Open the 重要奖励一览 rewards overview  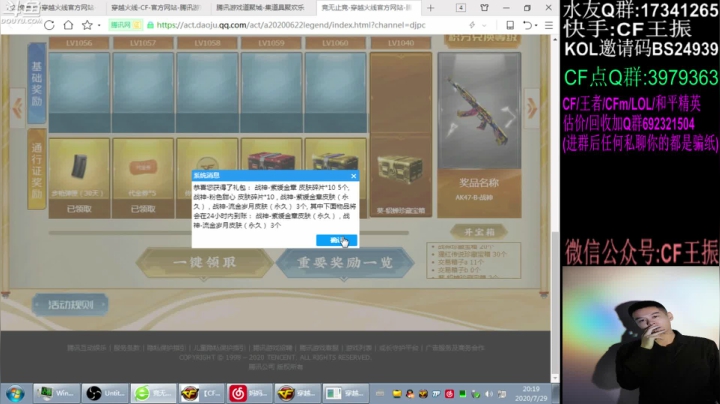coord(345,263)
